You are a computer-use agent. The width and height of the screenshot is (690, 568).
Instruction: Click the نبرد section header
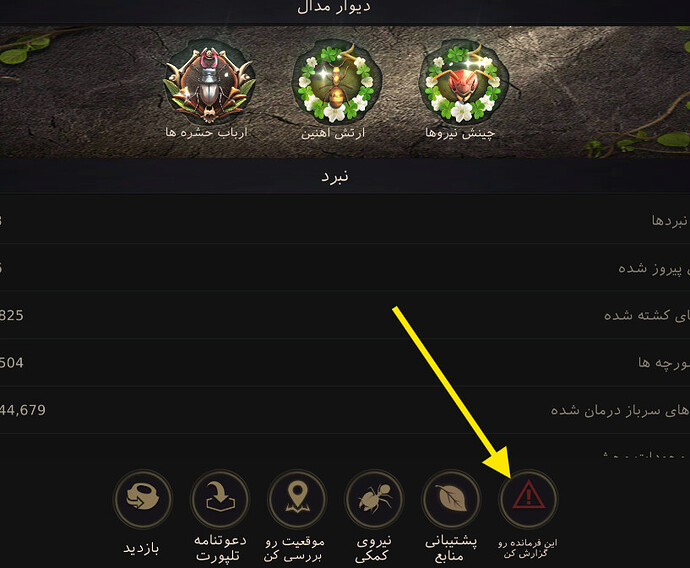[334, 176]
